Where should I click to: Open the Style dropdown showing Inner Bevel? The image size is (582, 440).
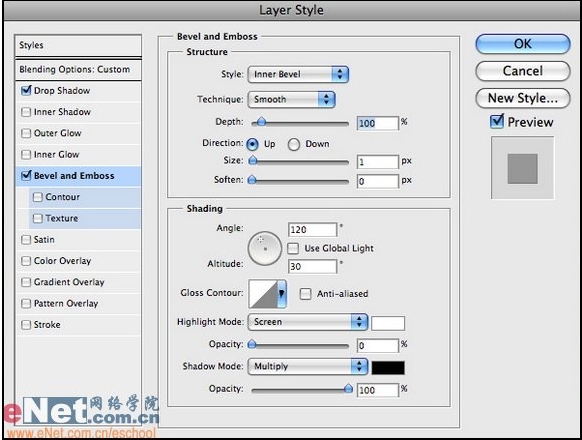(298, 74)
